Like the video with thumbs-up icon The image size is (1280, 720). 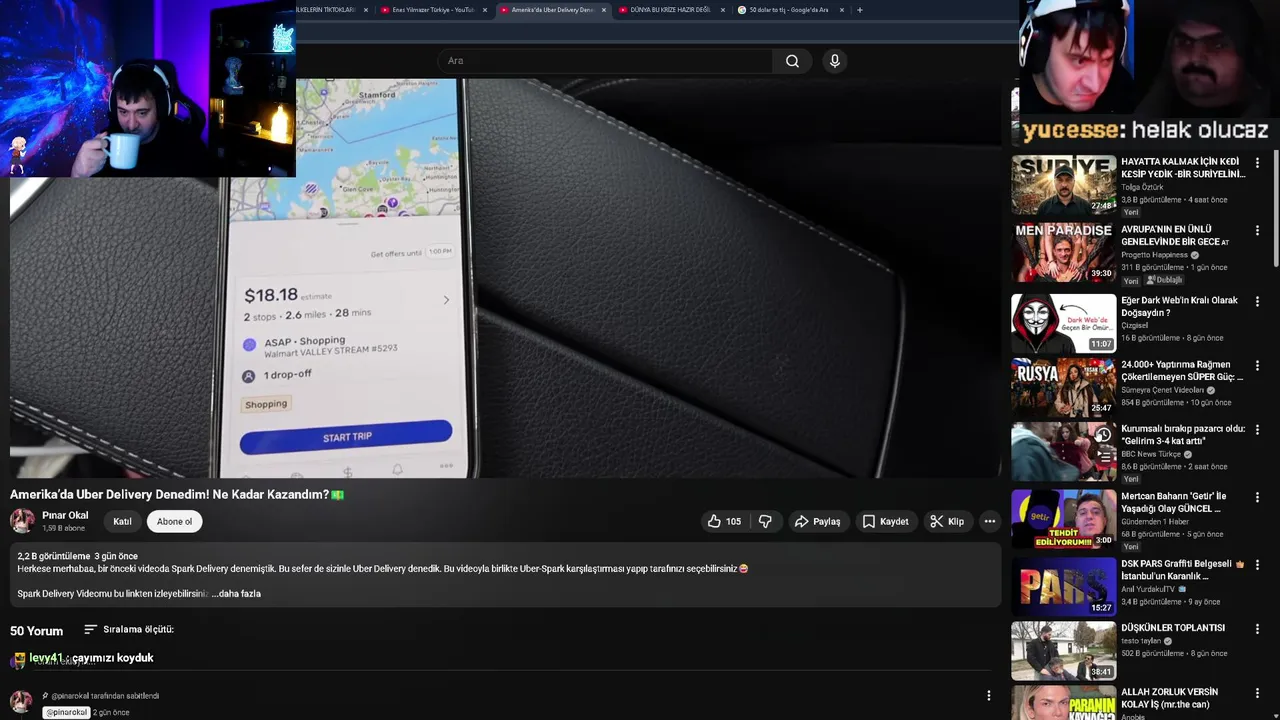[726, 521]
